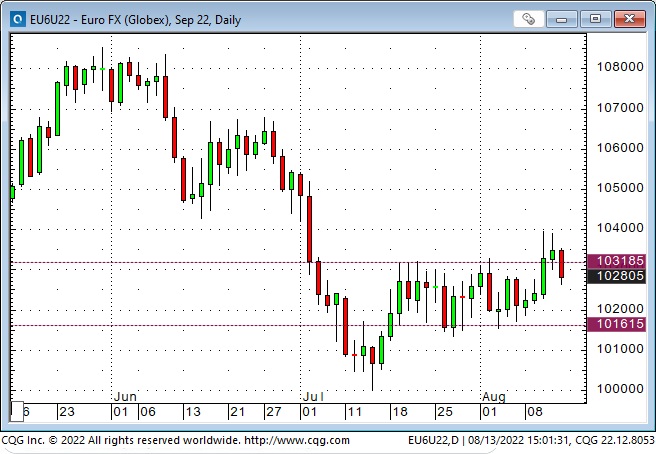Image resolution: width=656 pixels, height=454 pixels.
Task: Click the 107000 price axis label
Action: [x=620, y=108]
